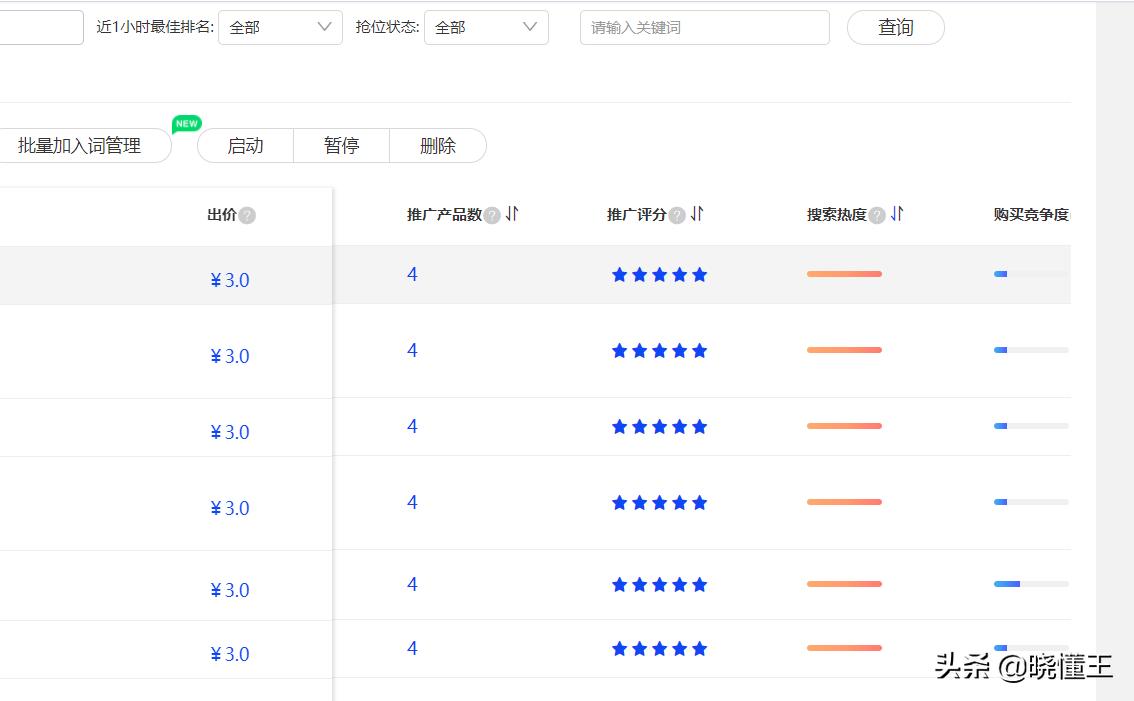The image size is (1134, 701).
Task: Open the help tooltip icon for 推广评分
Action: [x=678, y=214]
